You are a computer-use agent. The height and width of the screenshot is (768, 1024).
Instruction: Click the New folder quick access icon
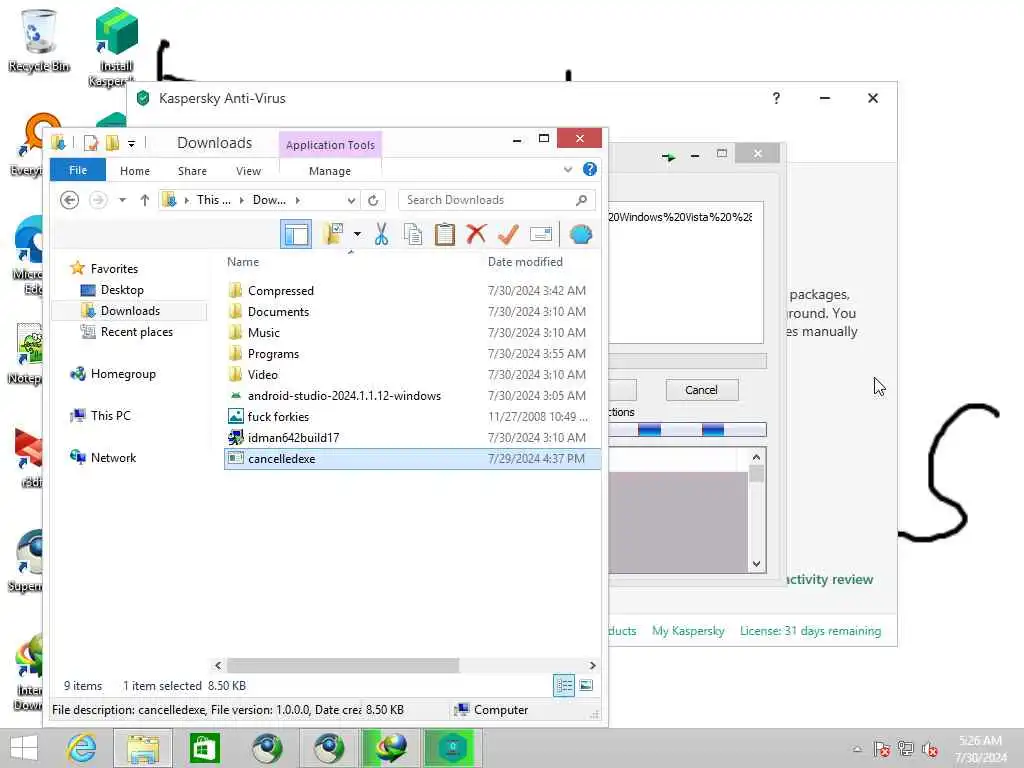tap(112, 142)
